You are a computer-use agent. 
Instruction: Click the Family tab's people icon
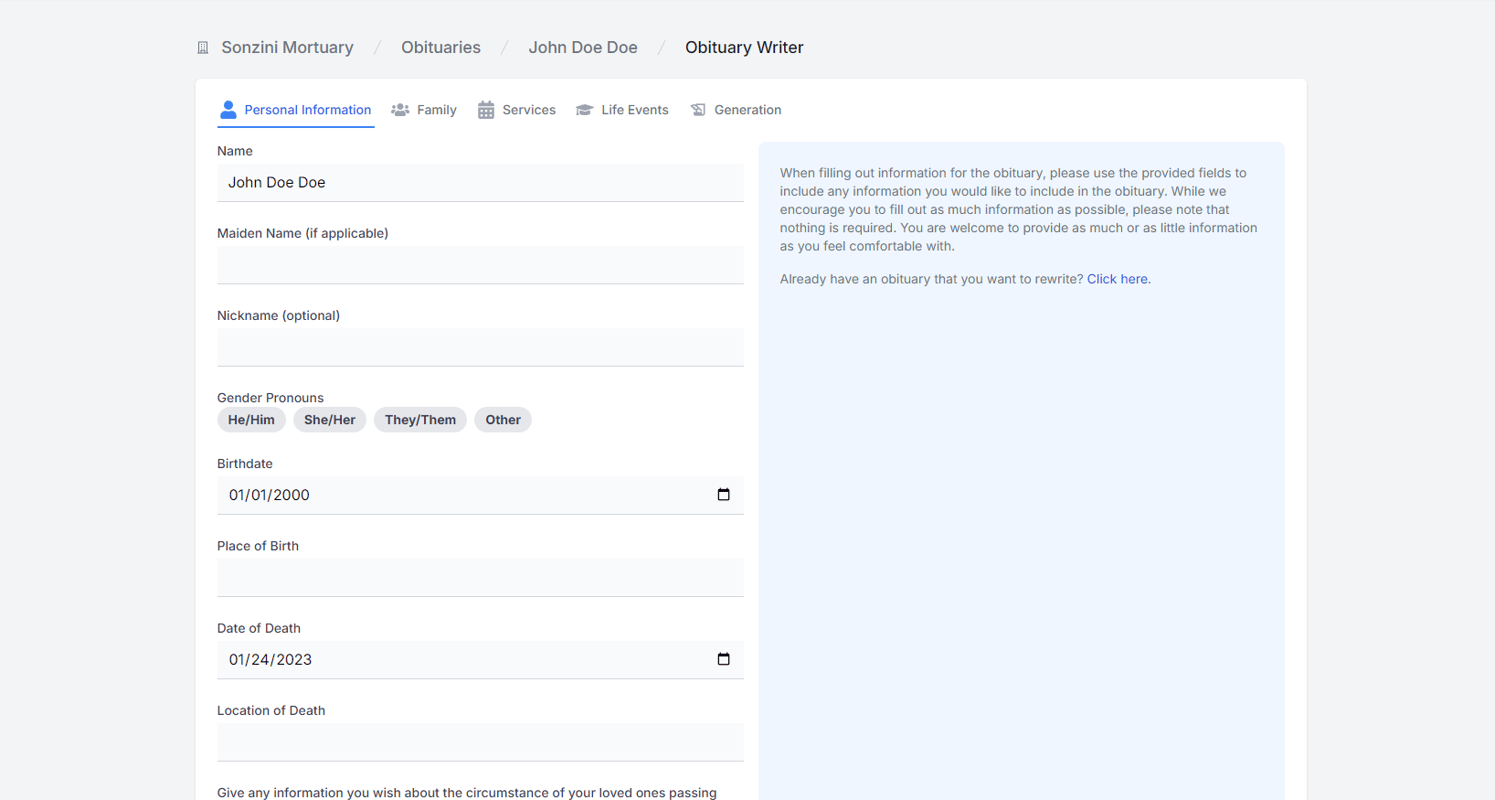401,109
